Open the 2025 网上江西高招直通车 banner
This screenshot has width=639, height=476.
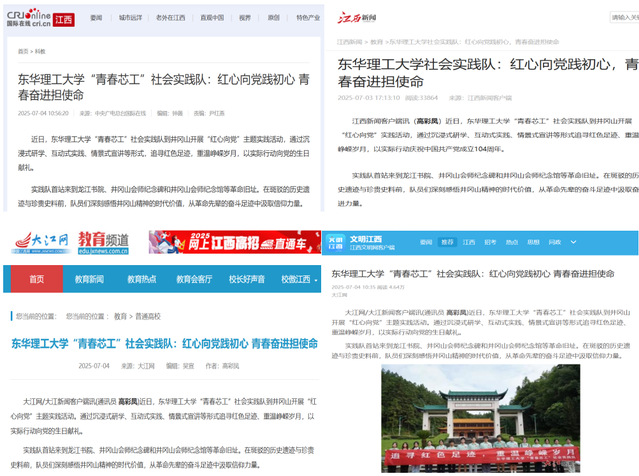[235, 242]
